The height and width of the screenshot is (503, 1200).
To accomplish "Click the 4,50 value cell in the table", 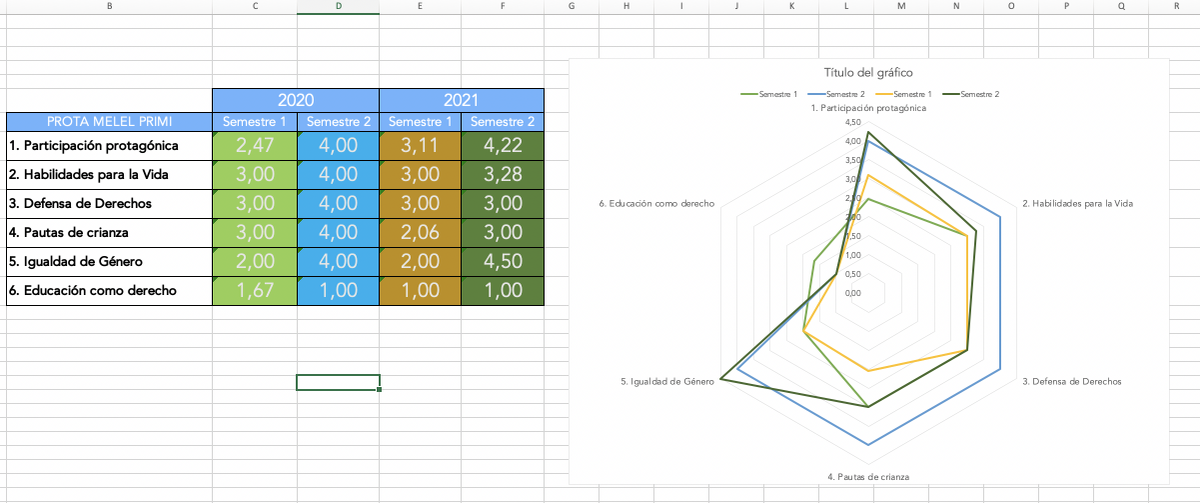I will 503,262.
